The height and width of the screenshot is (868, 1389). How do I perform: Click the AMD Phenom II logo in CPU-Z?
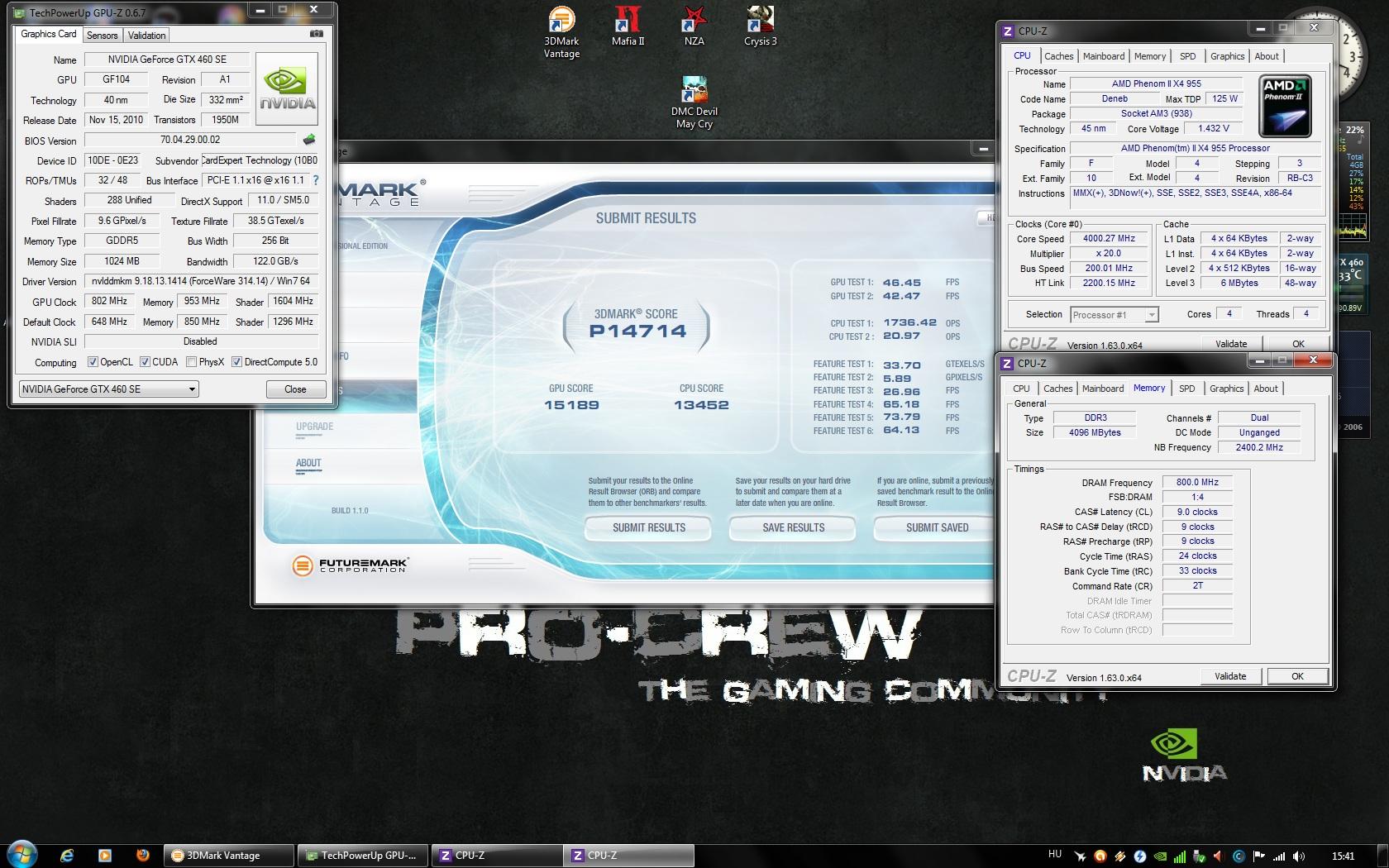[x=1286, y=106]
